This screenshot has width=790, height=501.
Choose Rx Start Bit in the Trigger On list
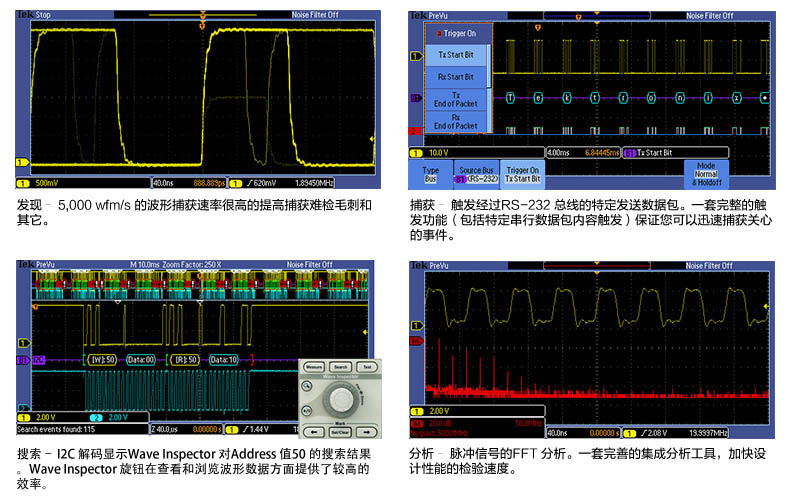tap(456, 76)
